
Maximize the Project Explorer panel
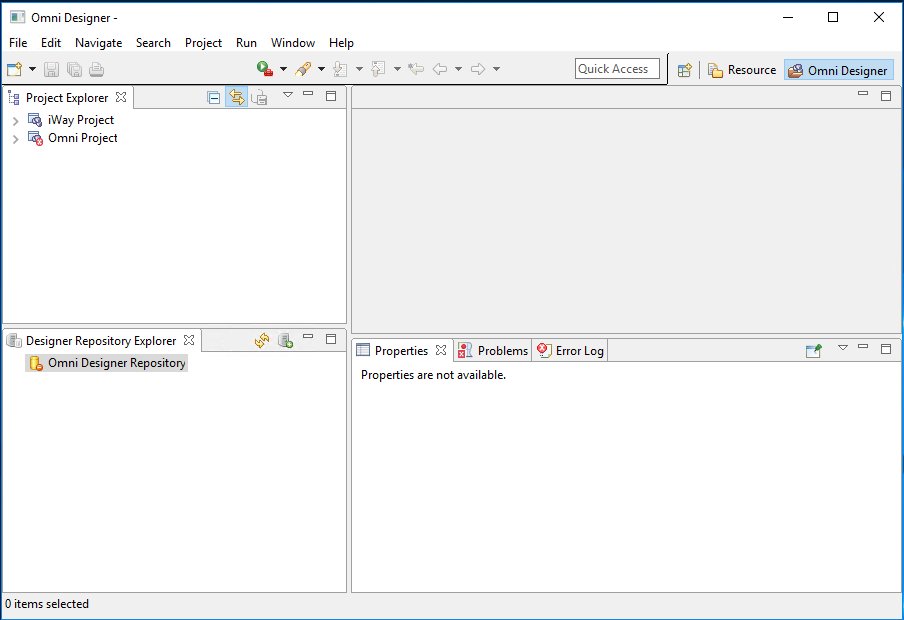331,96
